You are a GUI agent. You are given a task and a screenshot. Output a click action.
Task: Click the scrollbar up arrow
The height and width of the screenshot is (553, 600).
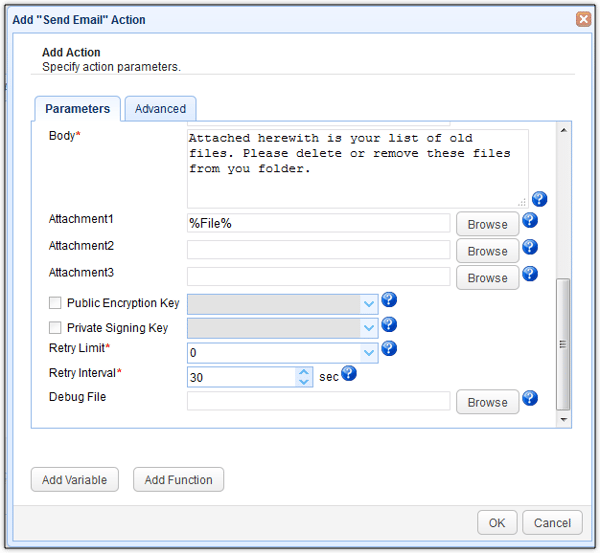coord(564,130)
